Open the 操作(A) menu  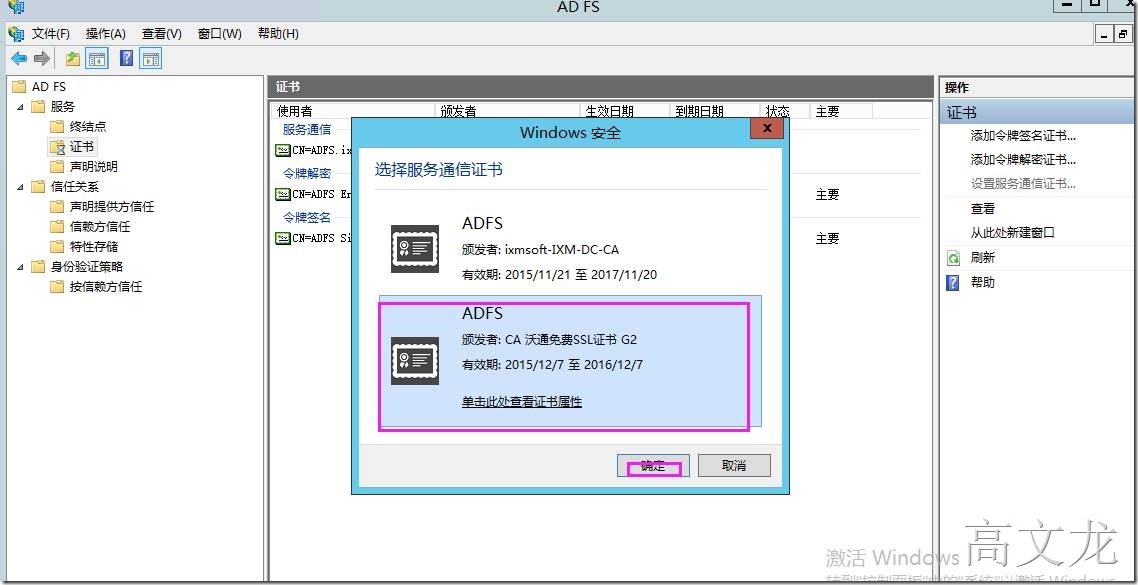(x=106, y=33)
